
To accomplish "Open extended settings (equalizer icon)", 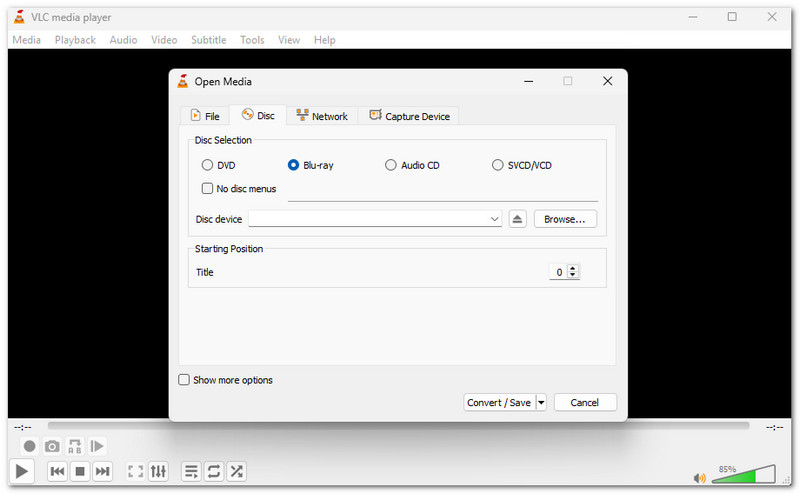I will coord(158,471).
